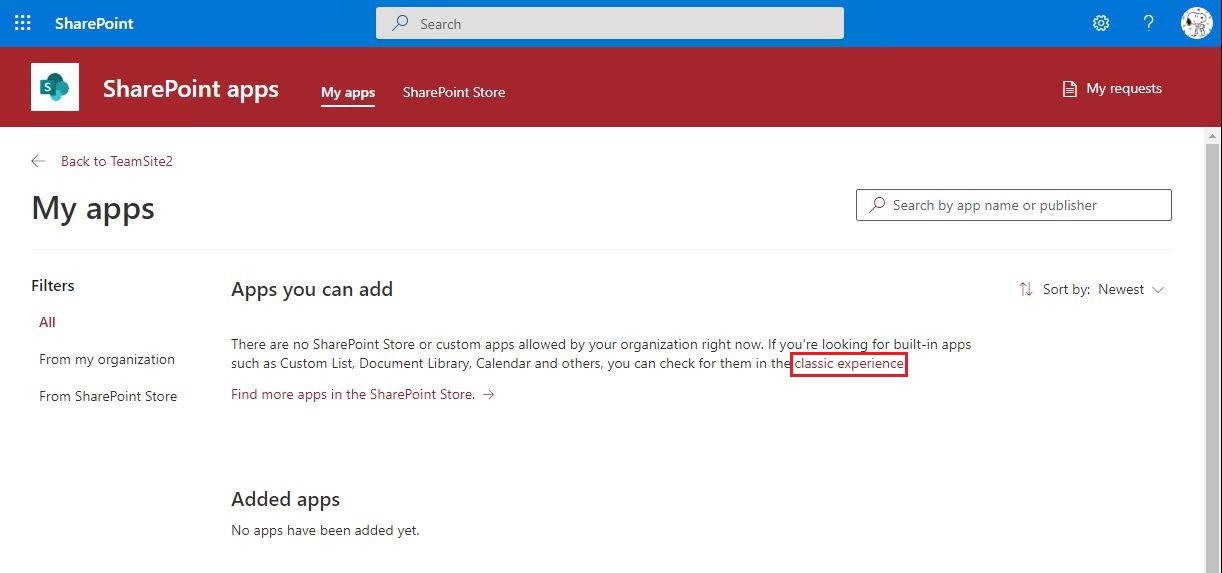Click the No apps have been added yet text

tap(325, 530)
